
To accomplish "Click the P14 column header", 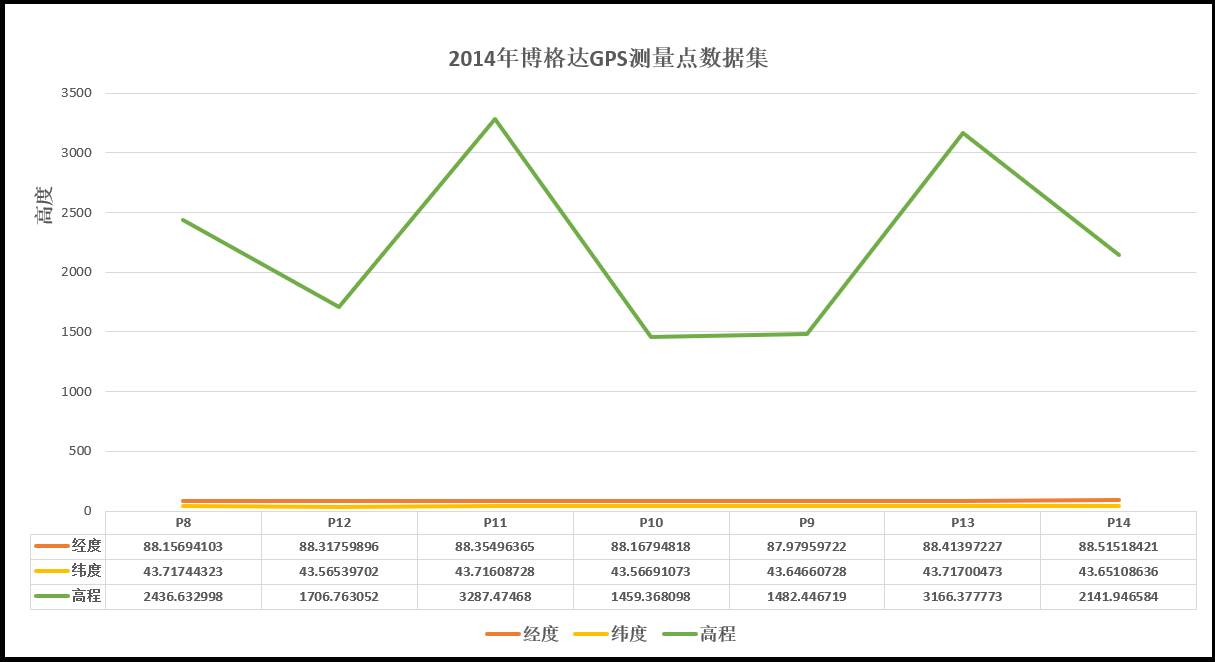I will 1118,523.
